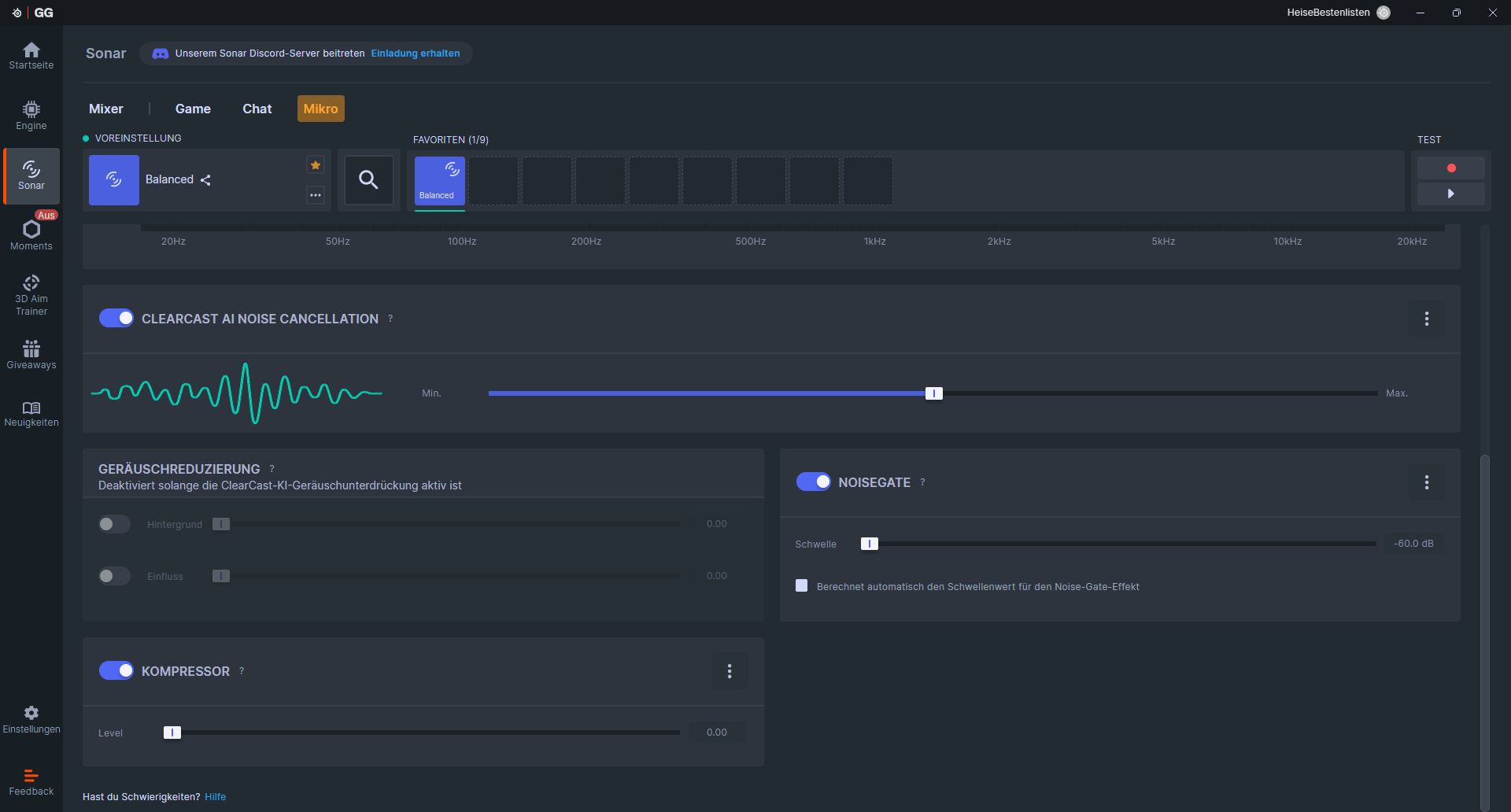The width and height of the screenshot is (1511, 812).
Task: Launch the 3D Aim Trainer
Action: tap(31, 295)
